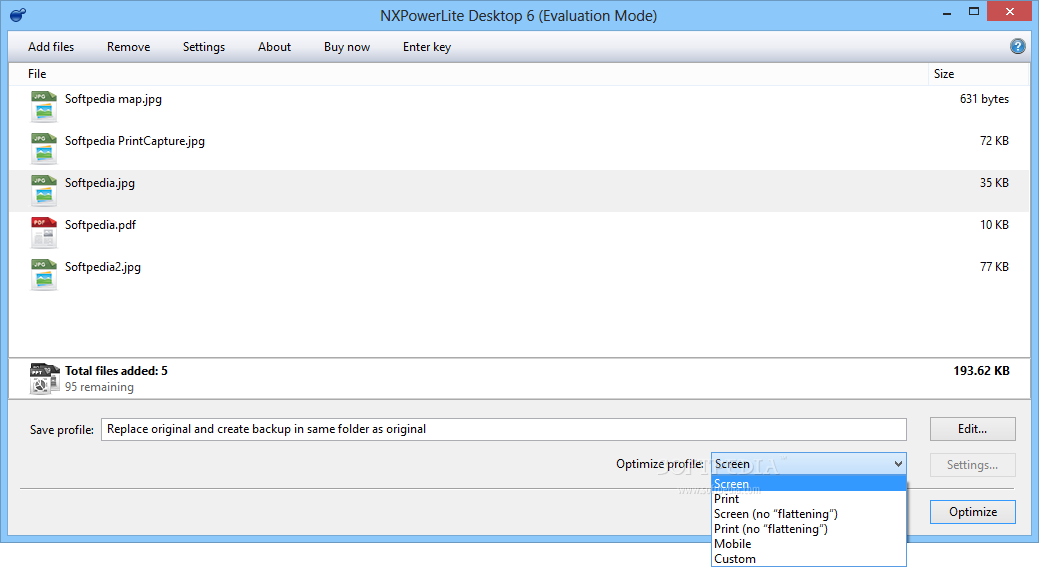Click the greyed Settings... button beside Optimize profile
Screen dimensions: 1039x567
tap(972, 465)
